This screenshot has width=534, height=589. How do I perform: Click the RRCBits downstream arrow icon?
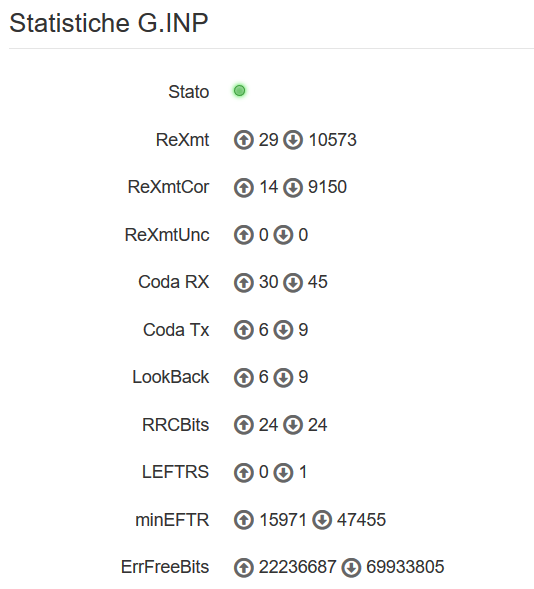click(x=293, y=425)
